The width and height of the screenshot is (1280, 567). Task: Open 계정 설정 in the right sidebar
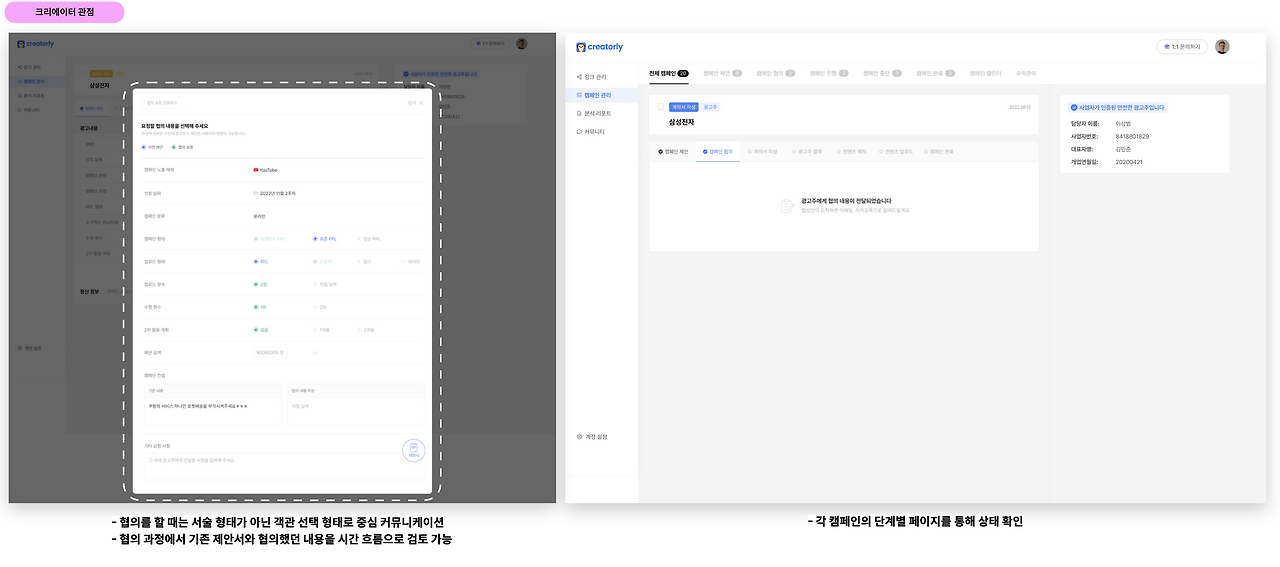tap(592, 436)
